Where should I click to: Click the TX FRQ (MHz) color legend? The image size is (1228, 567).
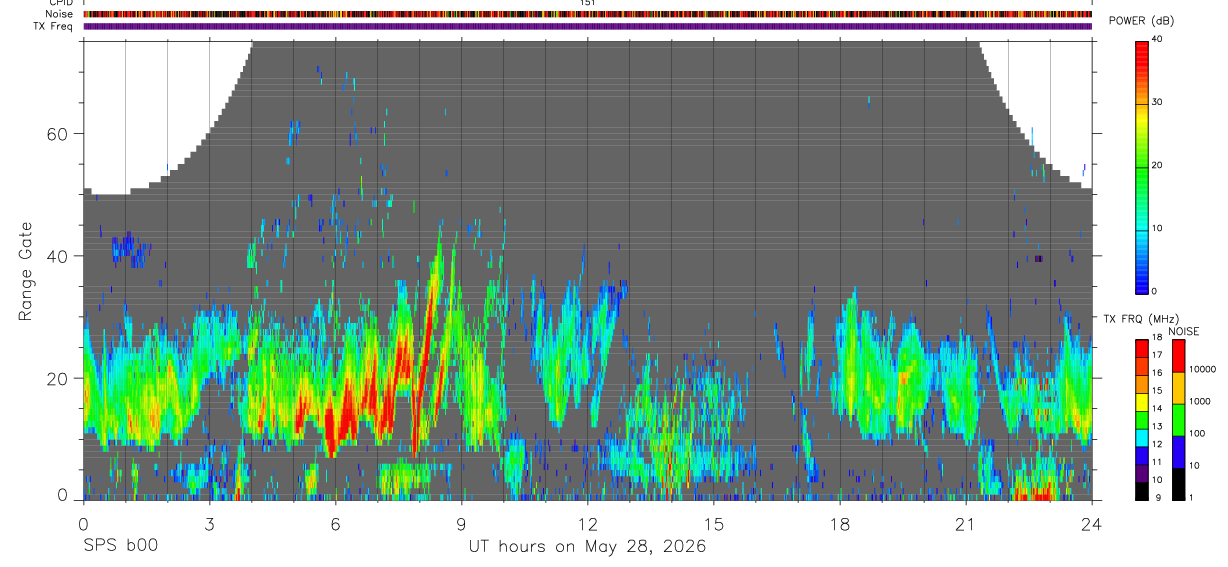coord(1142,419)
